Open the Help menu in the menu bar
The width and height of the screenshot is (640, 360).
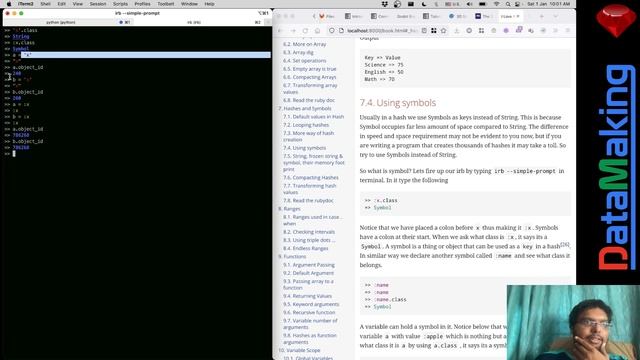tap(209, 4)
